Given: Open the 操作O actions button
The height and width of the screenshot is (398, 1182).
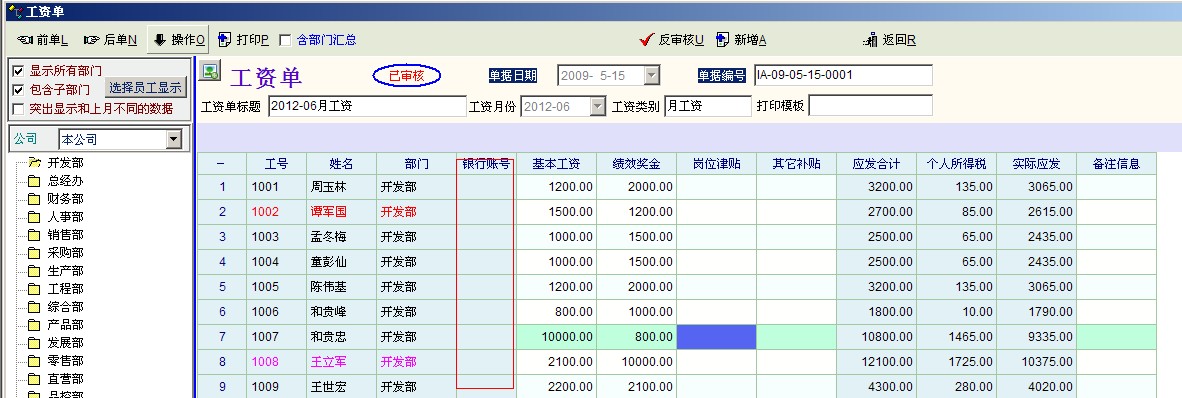Looking at the screenshot, I should (178, 40).
